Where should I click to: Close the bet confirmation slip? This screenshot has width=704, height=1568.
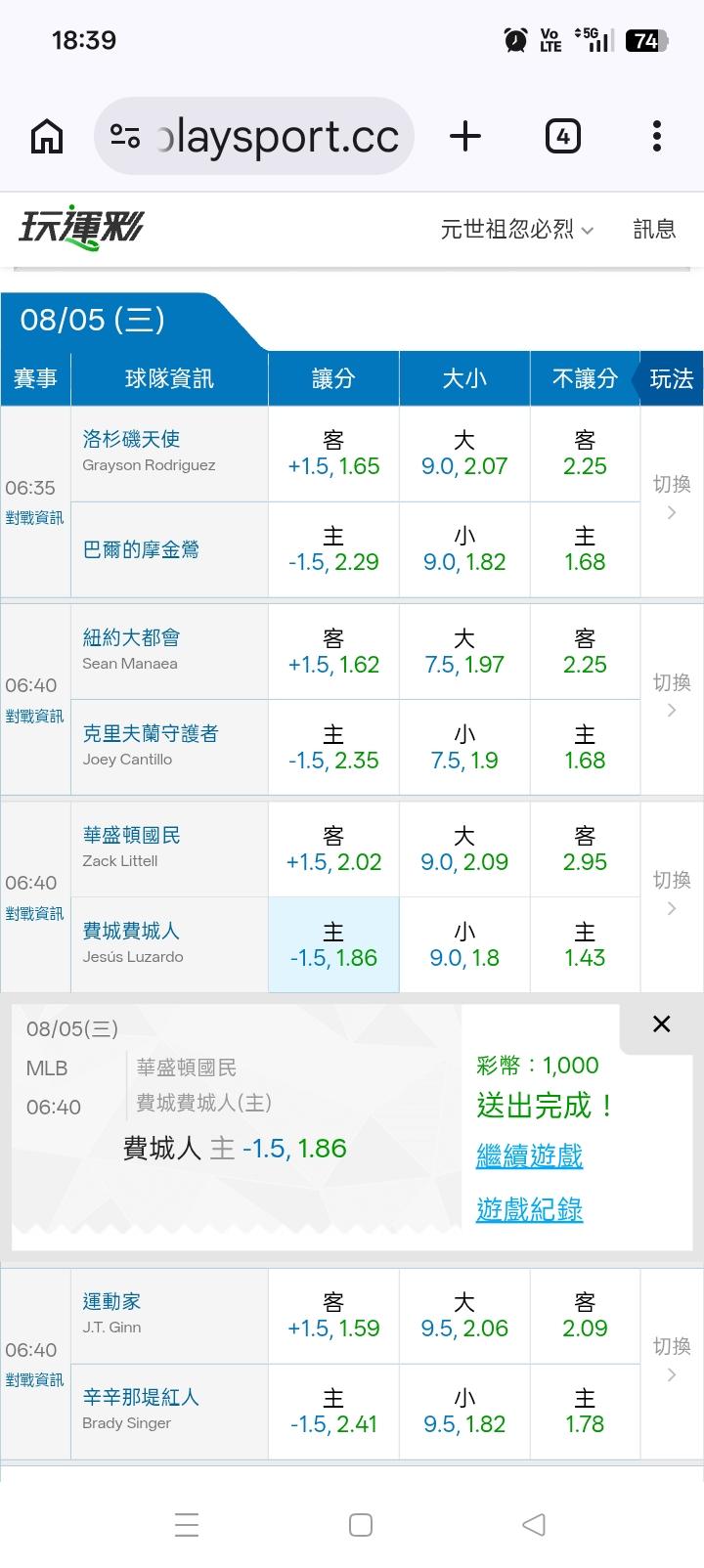pos(662,1024)
